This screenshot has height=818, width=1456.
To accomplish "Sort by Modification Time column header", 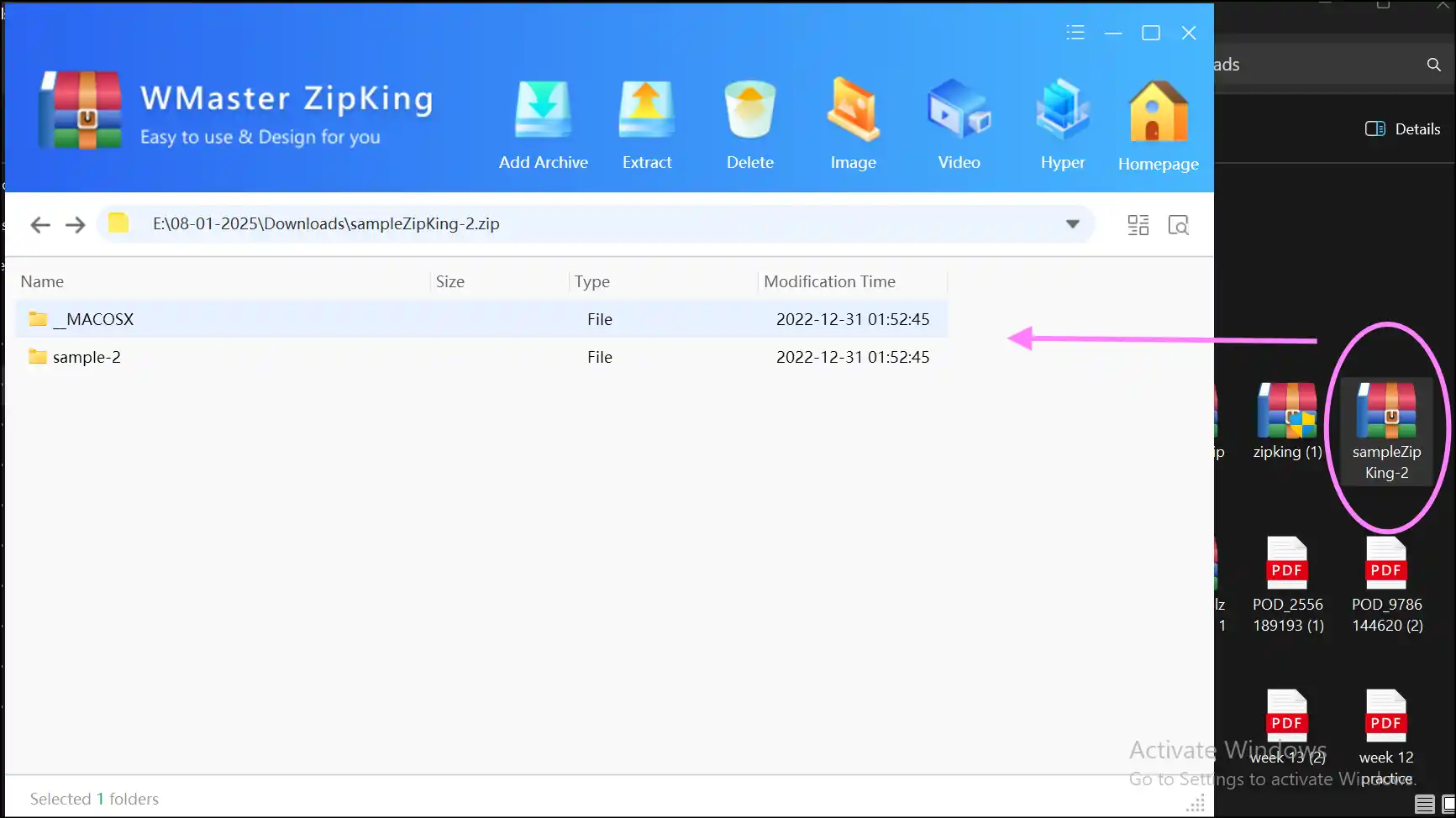I will pyautogui.click(x=830, y=281).
